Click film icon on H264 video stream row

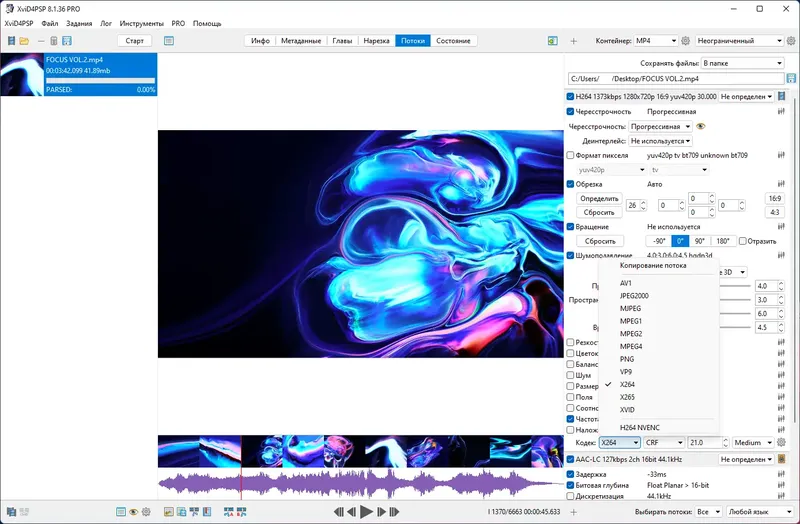(781, 96)
